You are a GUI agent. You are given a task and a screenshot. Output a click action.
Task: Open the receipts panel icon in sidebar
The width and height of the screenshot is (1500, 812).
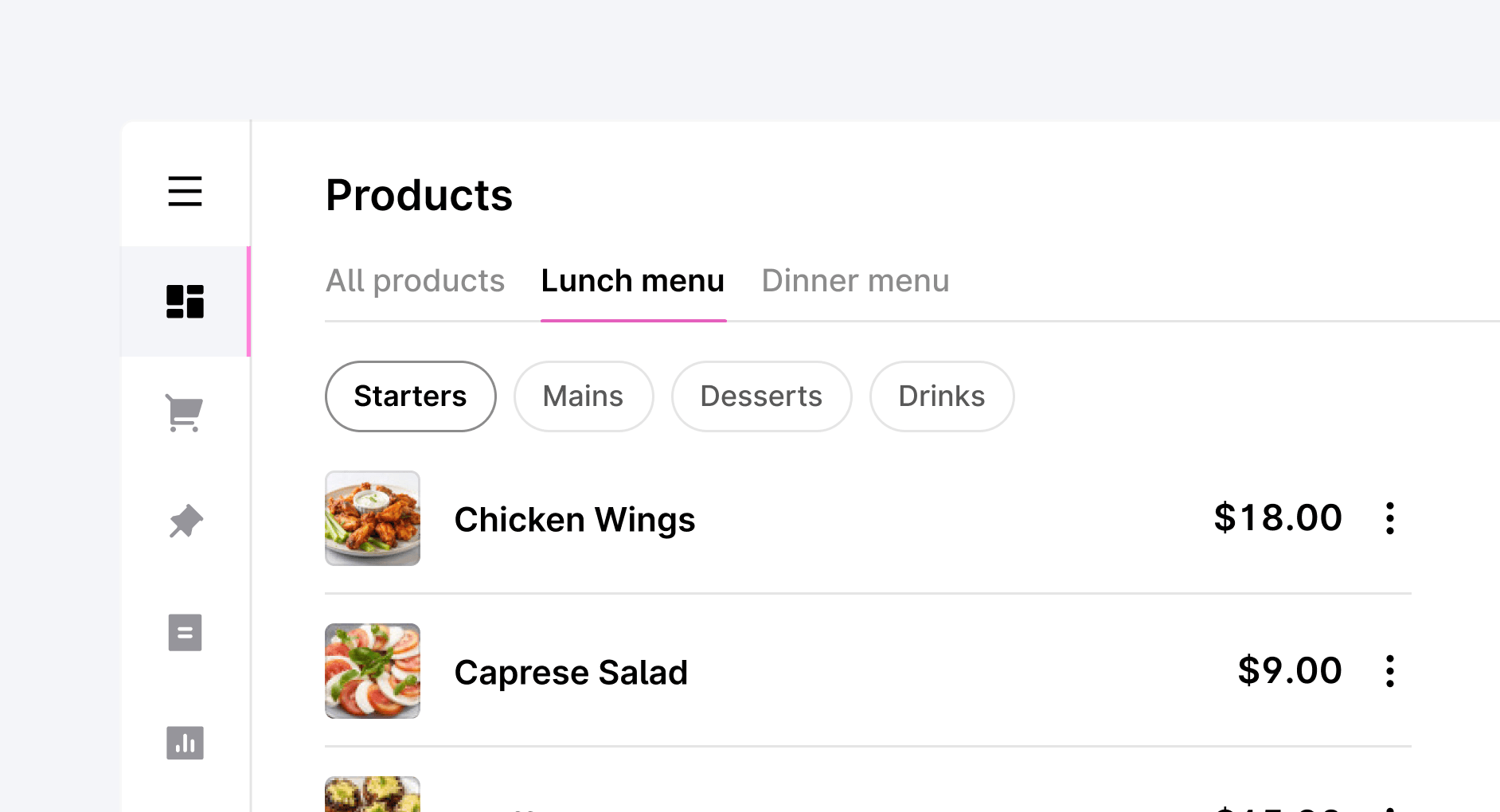(x=185, y=631)
